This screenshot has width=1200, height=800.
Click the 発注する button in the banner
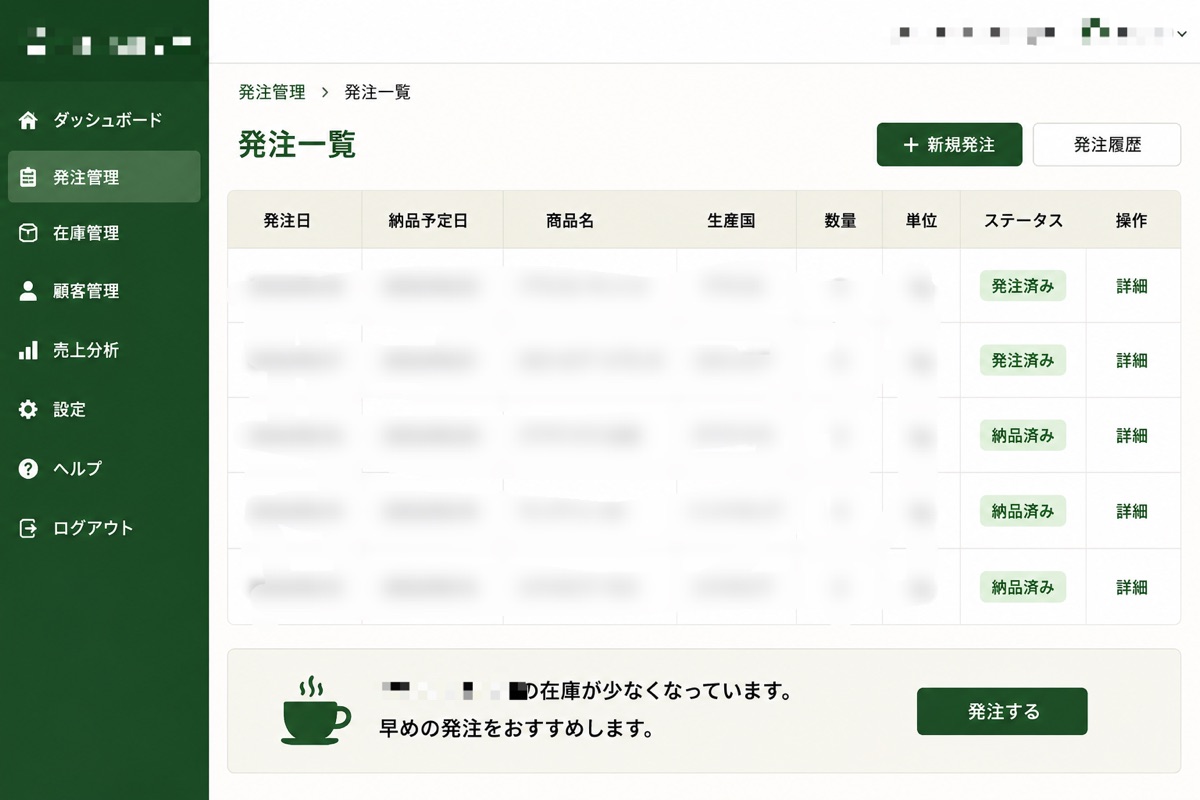coord(1002,712)
